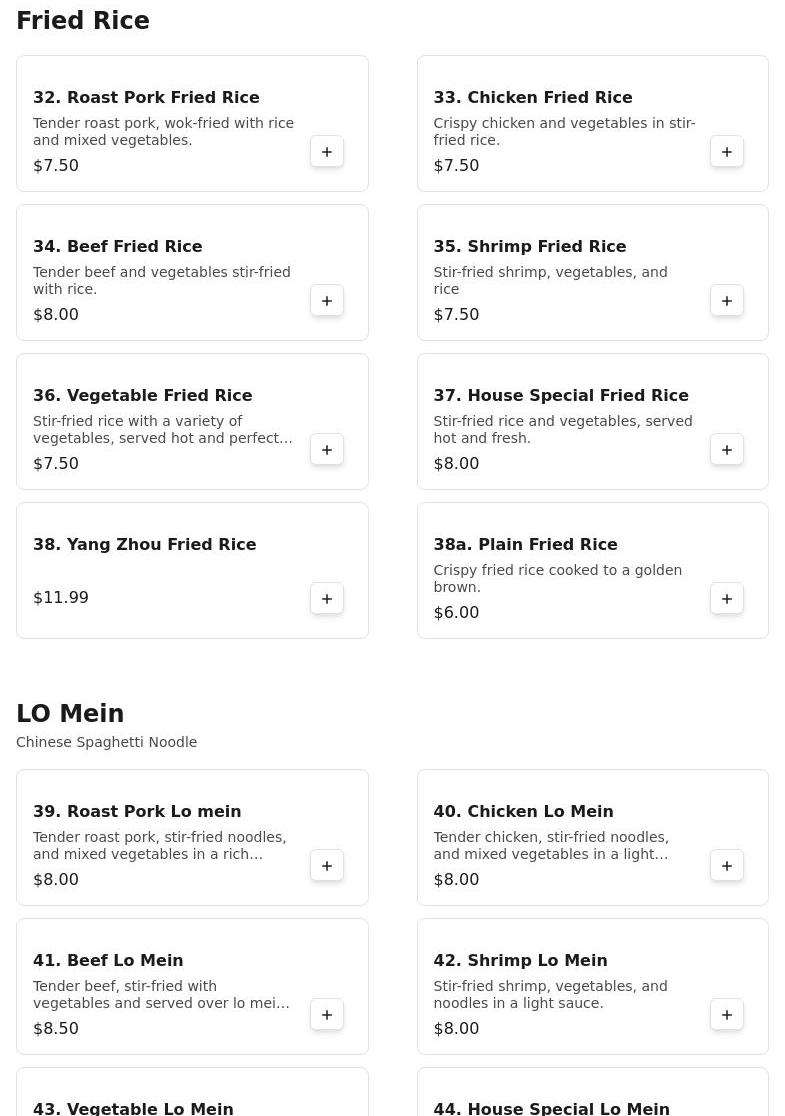Screen dimensions: 785x1116
Task: Add Vegetable Fried Rice to cart
Action: coord(327,450)
